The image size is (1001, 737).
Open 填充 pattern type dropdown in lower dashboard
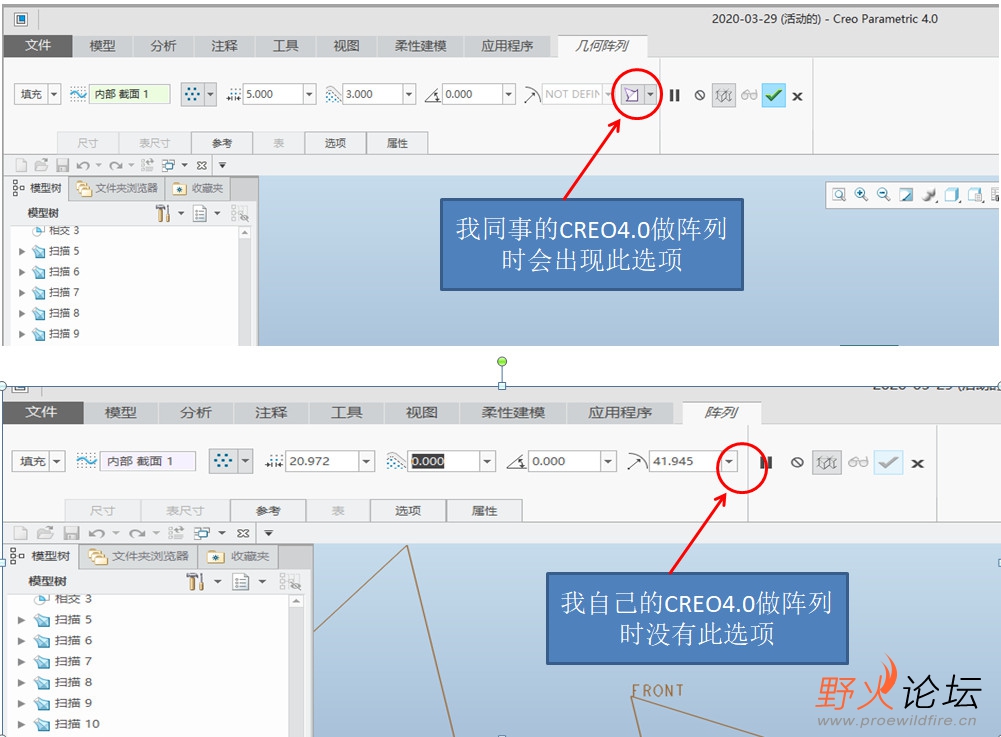[57, 461]
